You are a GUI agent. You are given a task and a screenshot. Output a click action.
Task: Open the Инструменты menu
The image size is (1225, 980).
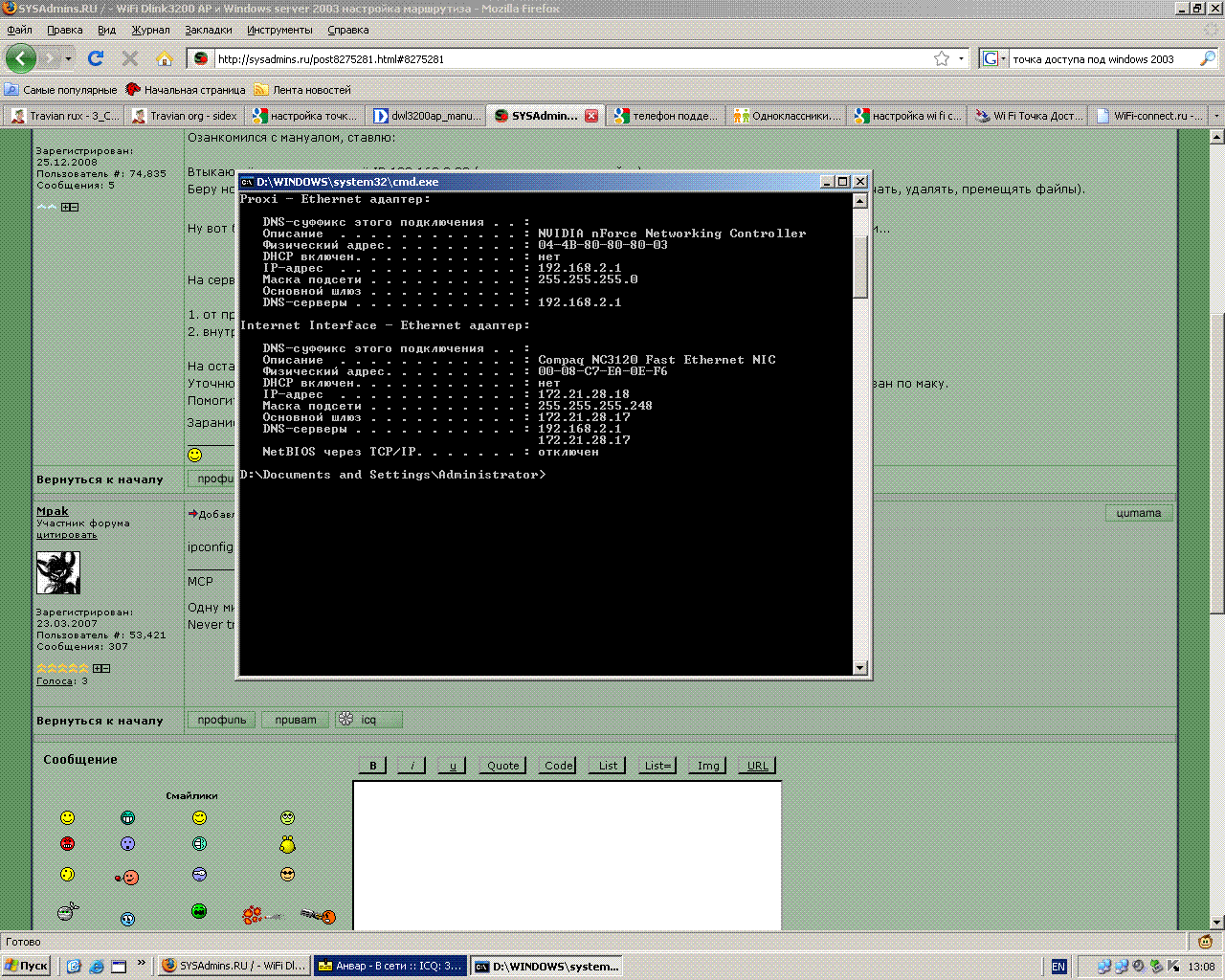pyautogui.click(x=279, y=30)
